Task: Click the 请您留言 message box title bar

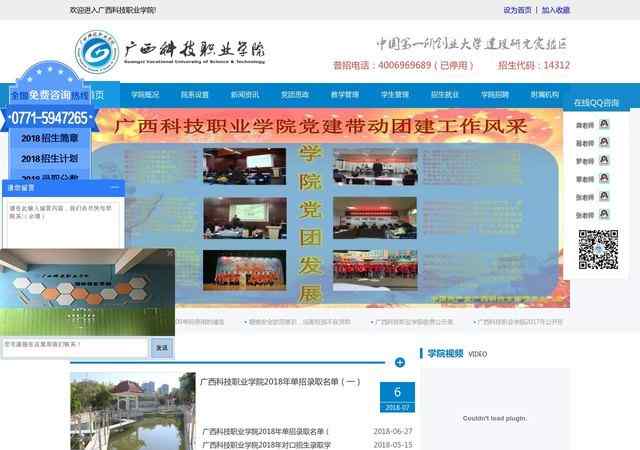Action: click(63, 187)
